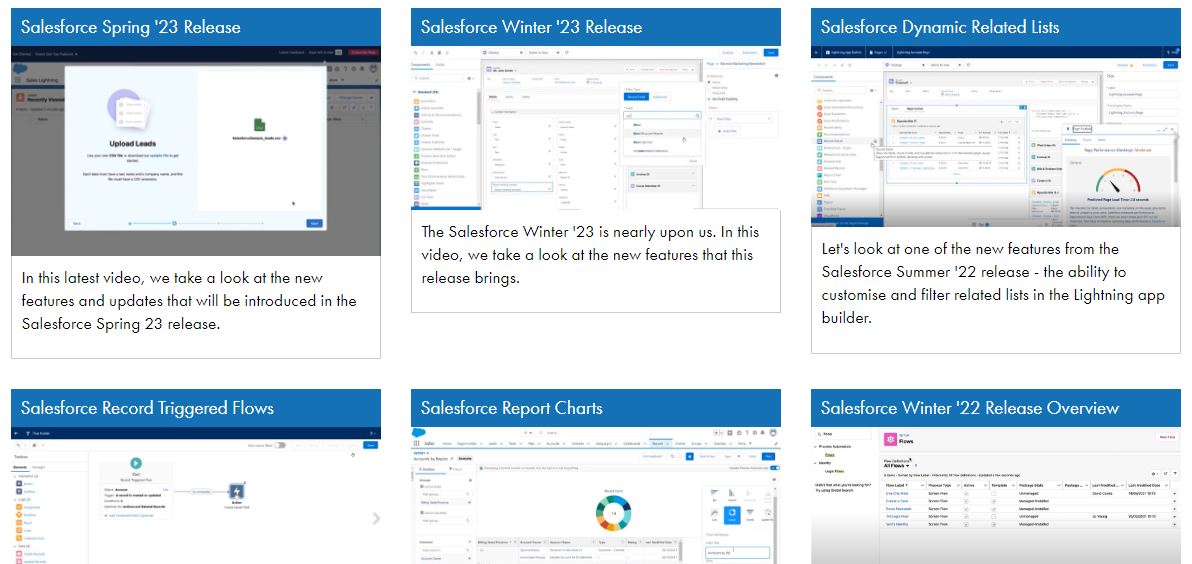This screenshot has height=564, width=1192.
Task: Select the Winter '23 Release video thumbnail
Action: pos(596,127)
